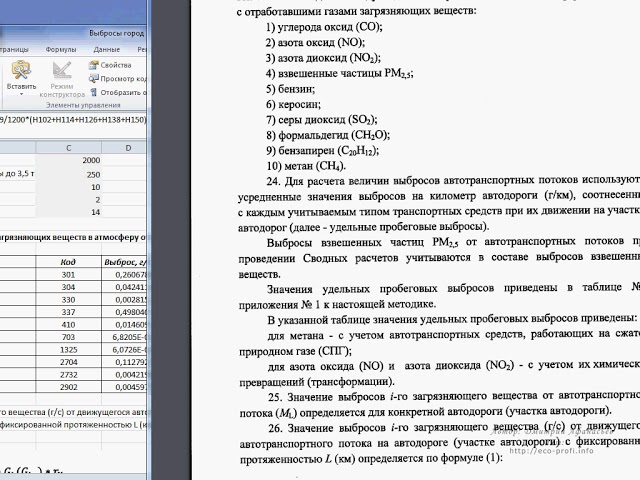Viewport: 640px width, 480px height.
Task: Select emission value 0,49804 in row 337
Action: pyautogui.click(x=124, y=312)
